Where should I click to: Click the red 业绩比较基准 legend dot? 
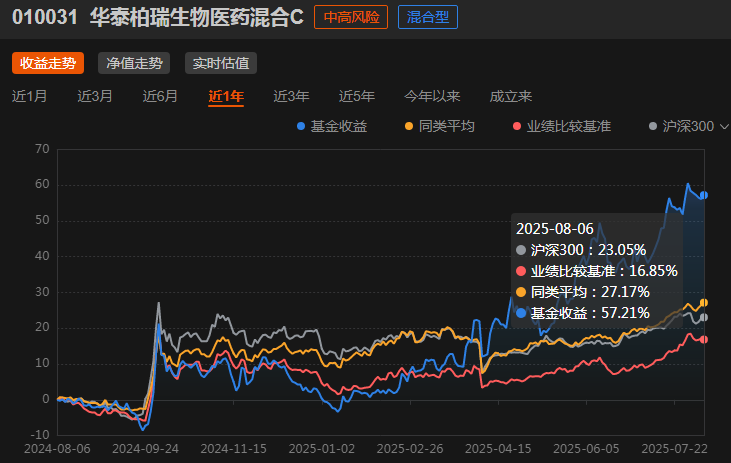click(x=517, y=126)
